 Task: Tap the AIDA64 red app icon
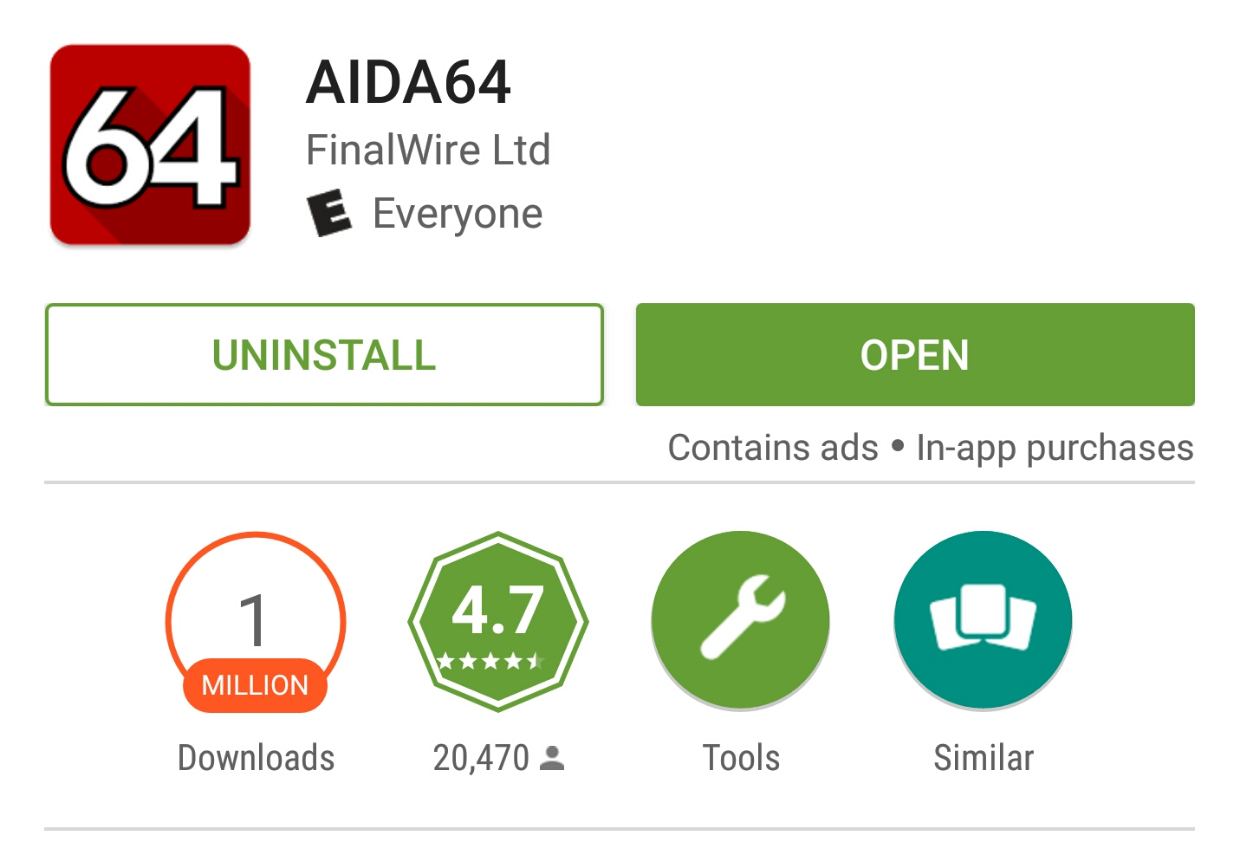click(150, 145)
